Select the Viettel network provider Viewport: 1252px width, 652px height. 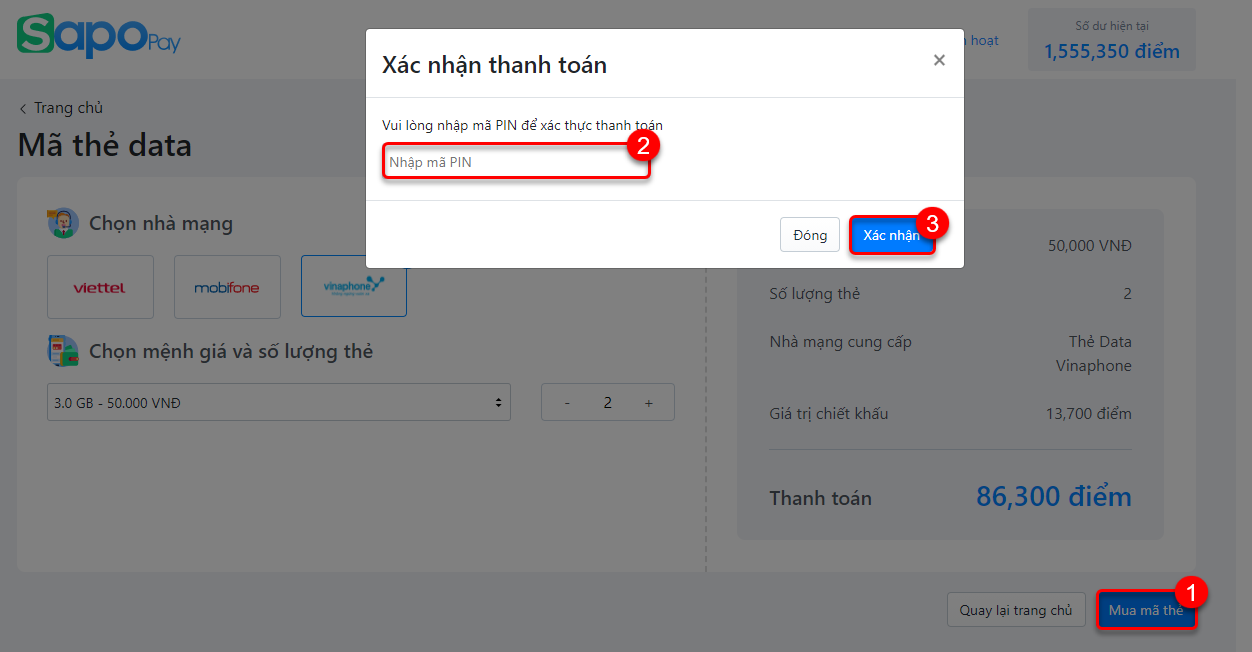coord(100,287)
